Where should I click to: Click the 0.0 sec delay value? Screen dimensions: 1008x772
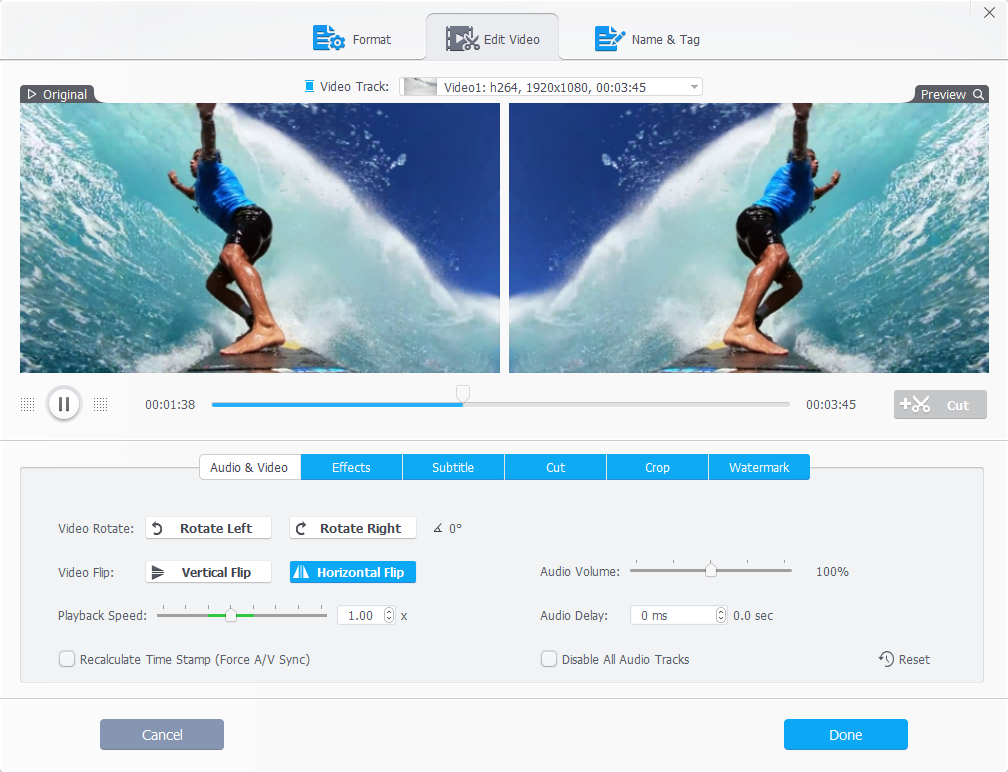tap(753, 616)
